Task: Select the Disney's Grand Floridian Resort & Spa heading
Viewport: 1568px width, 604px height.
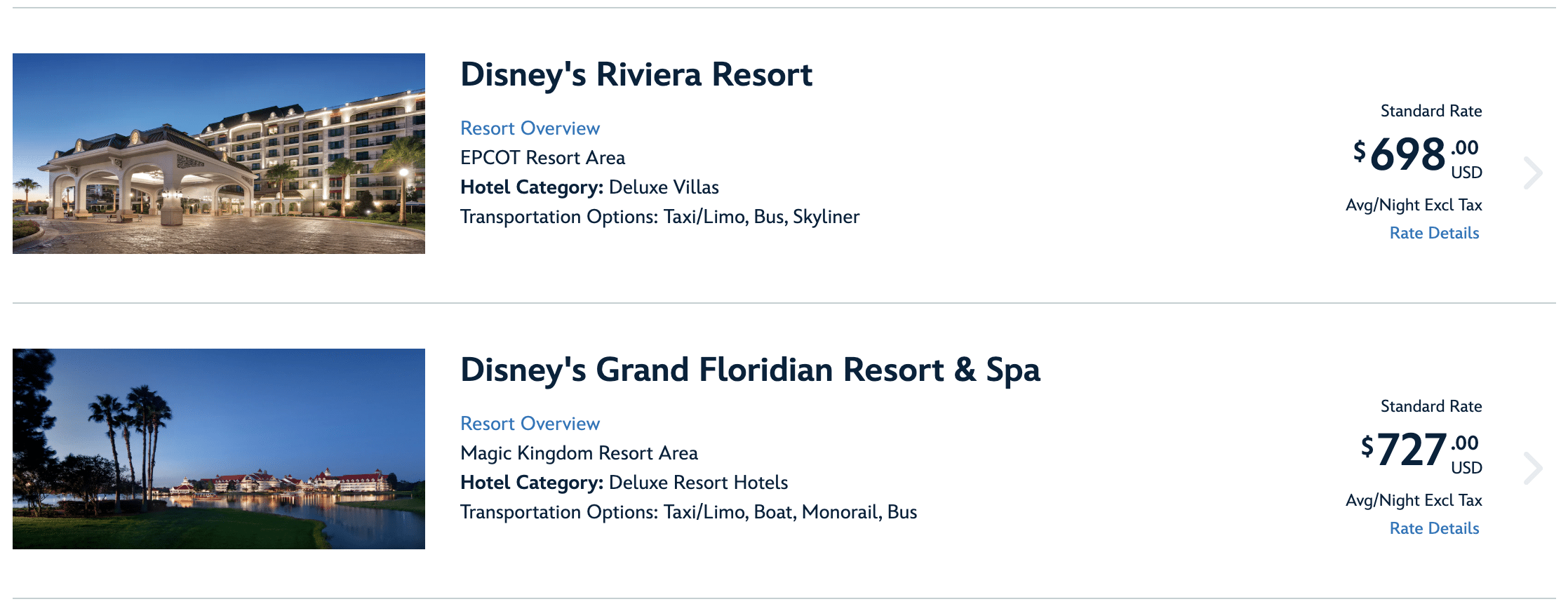Action: coord(750,370)
